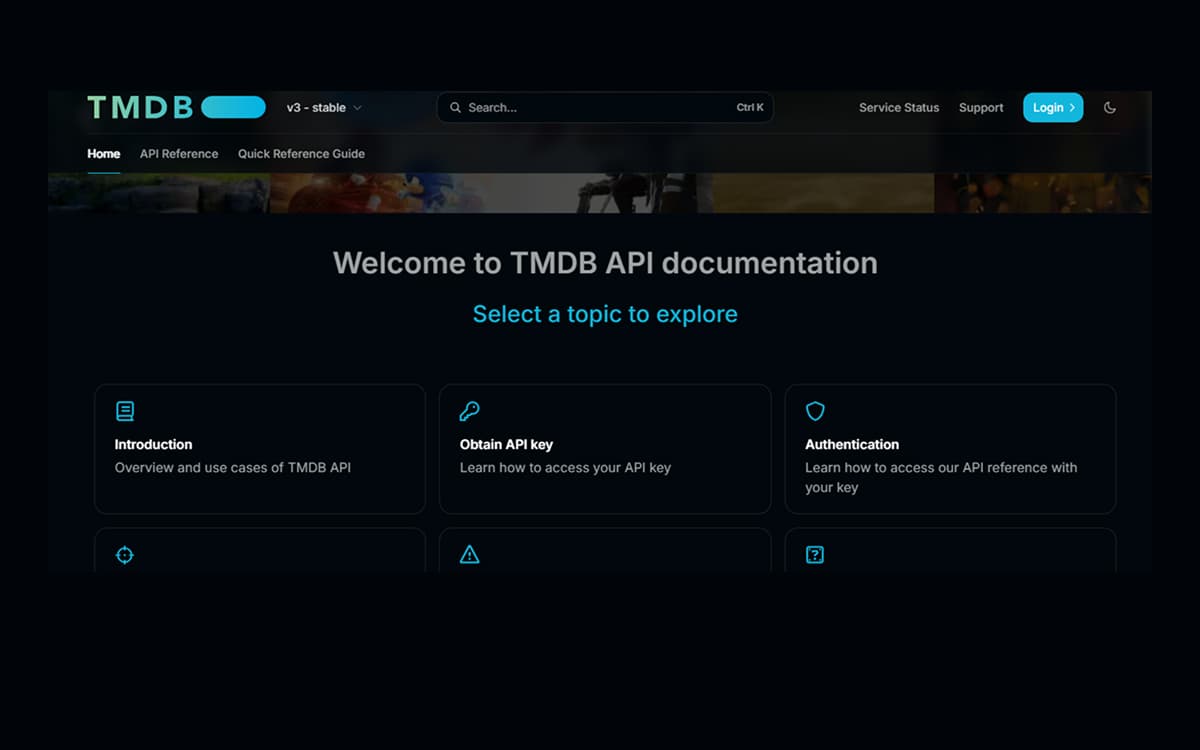Click the magnifier icon in the search bar
Image resolution: width=1200 pixels, height=750 pixels.
coord(455,107)
